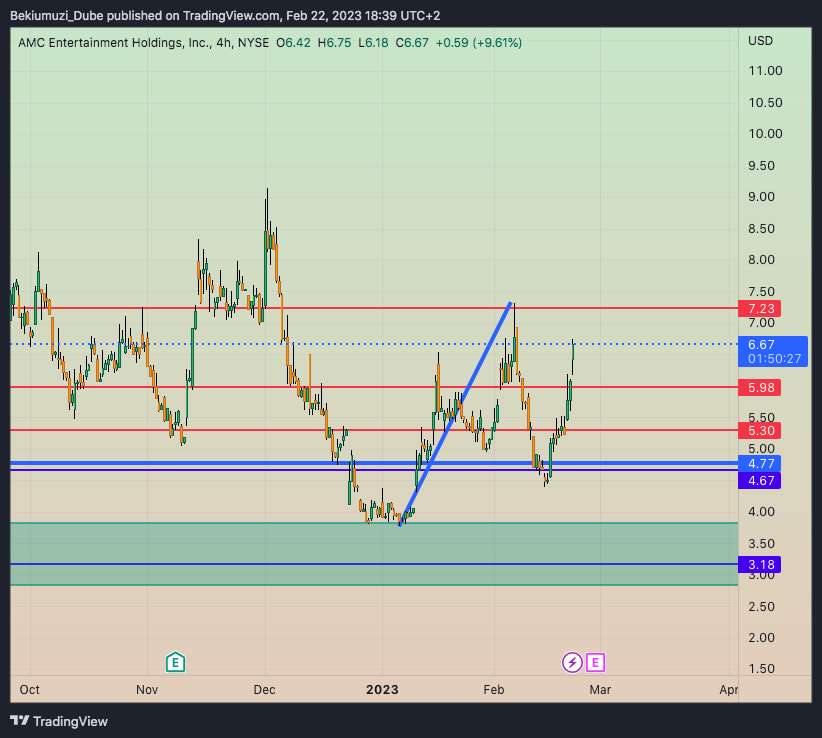Click the blue 4.77 price label
This screenshot has width=822, height=738.
pos(759,463)
